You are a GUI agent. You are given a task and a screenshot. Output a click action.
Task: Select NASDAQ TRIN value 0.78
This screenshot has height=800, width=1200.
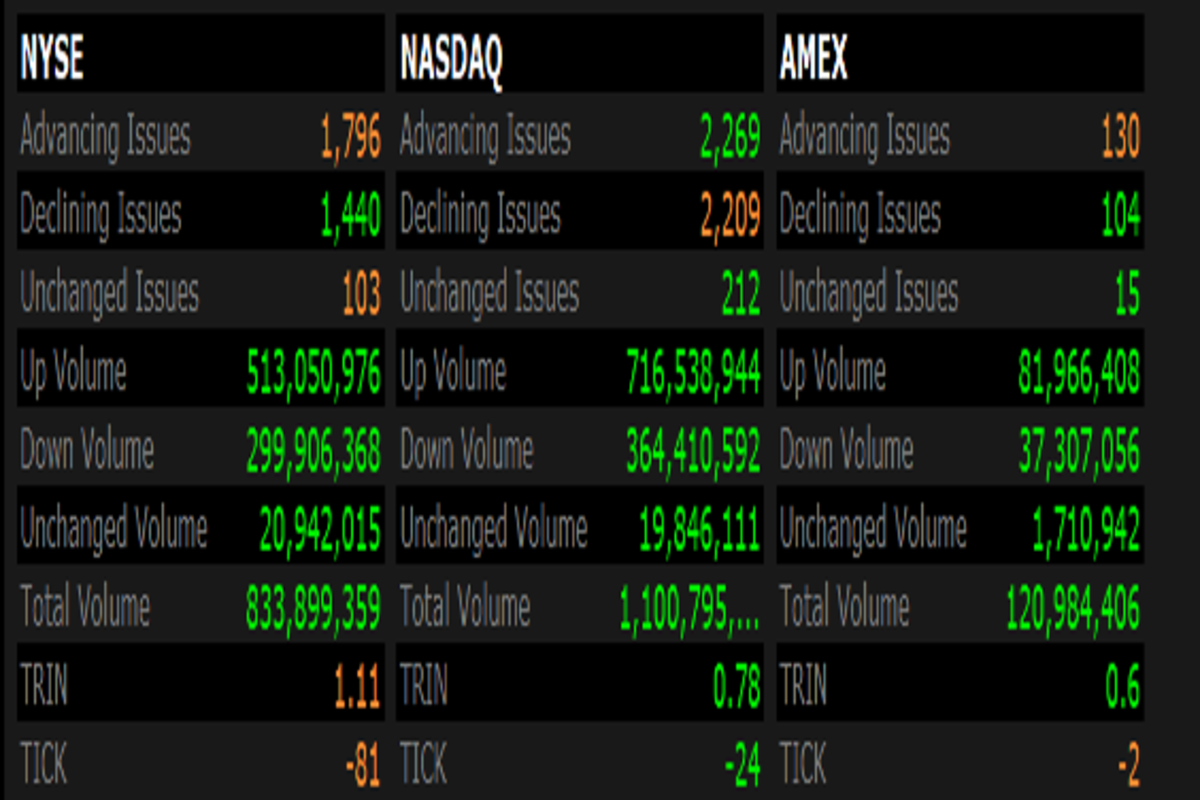(736, 686)
